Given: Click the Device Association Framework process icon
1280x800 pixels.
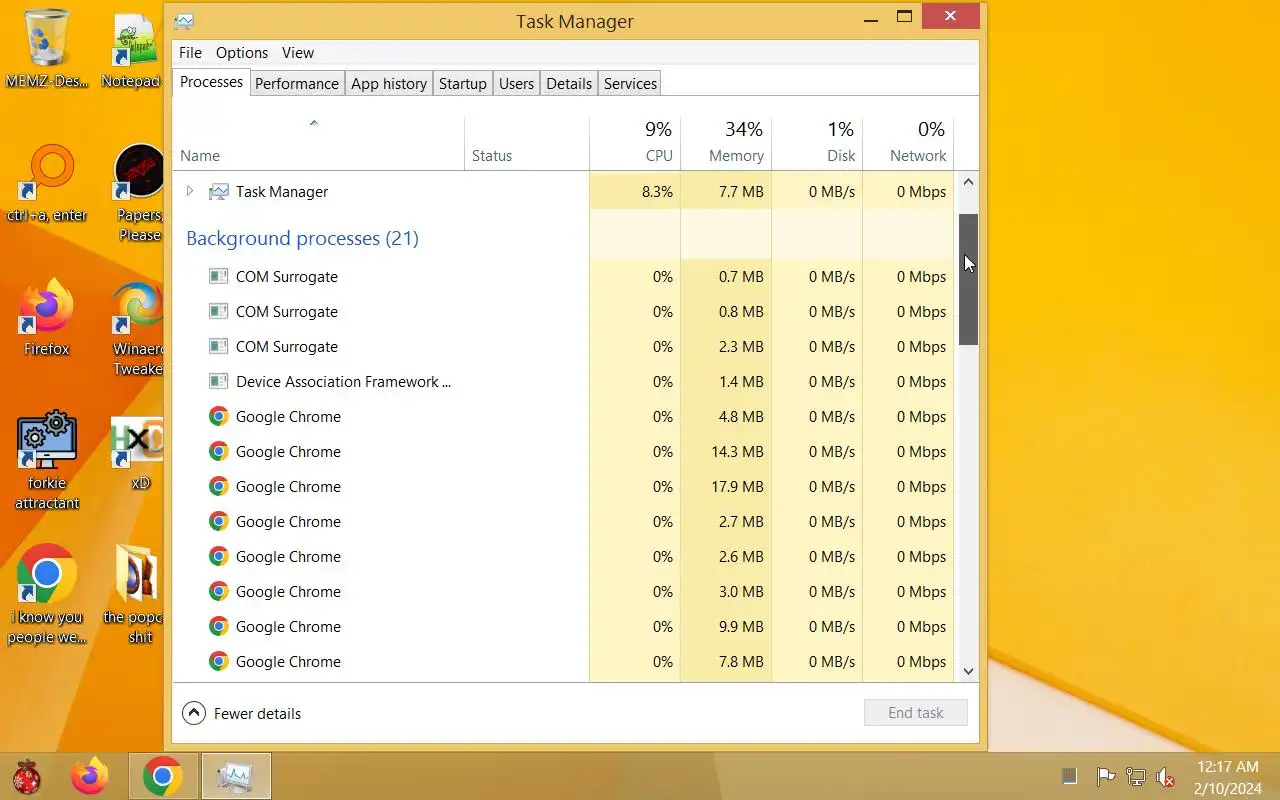Looking at the screenshot, I should [218, 381].
